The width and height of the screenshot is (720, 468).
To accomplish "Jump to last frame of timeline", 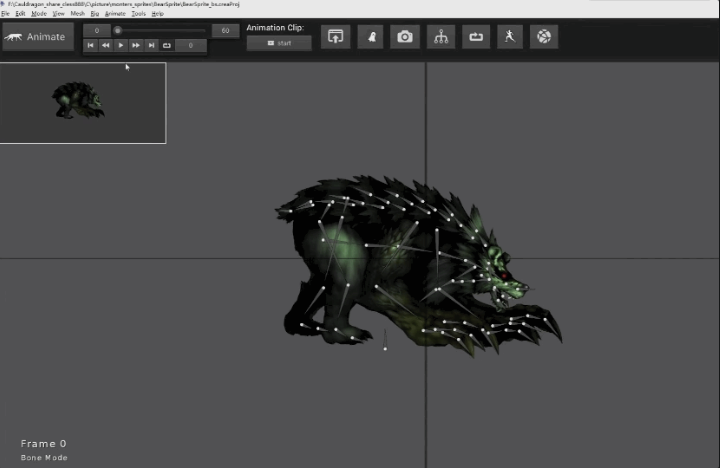I will coord(151,45).
